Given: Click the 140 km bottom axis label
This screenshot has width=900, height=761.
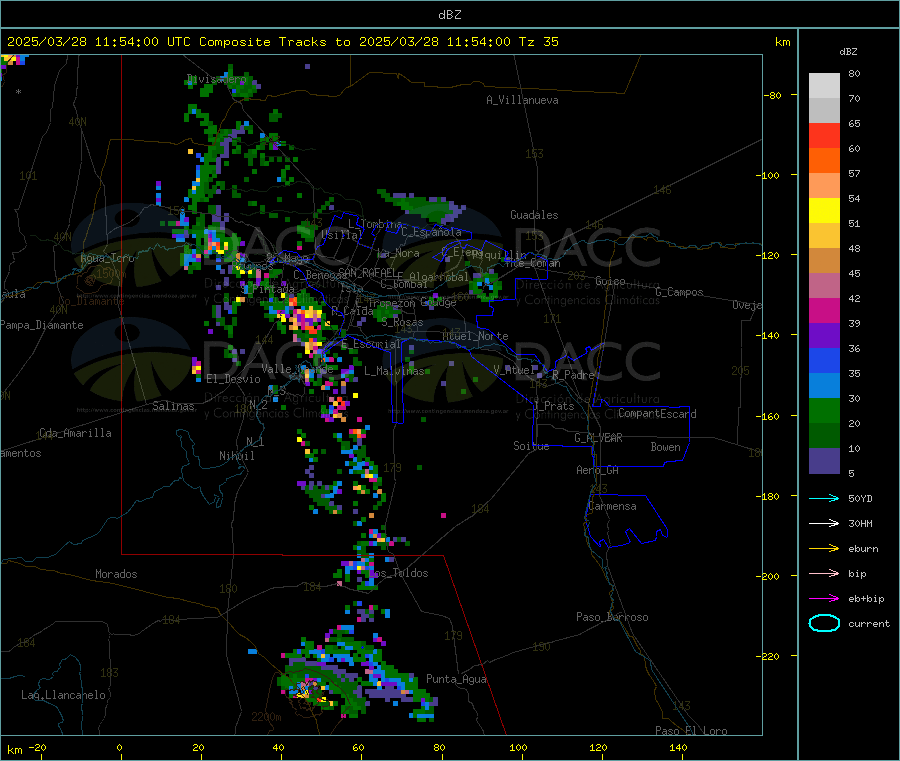Looking at the screenshot, I should pos(678,747).
